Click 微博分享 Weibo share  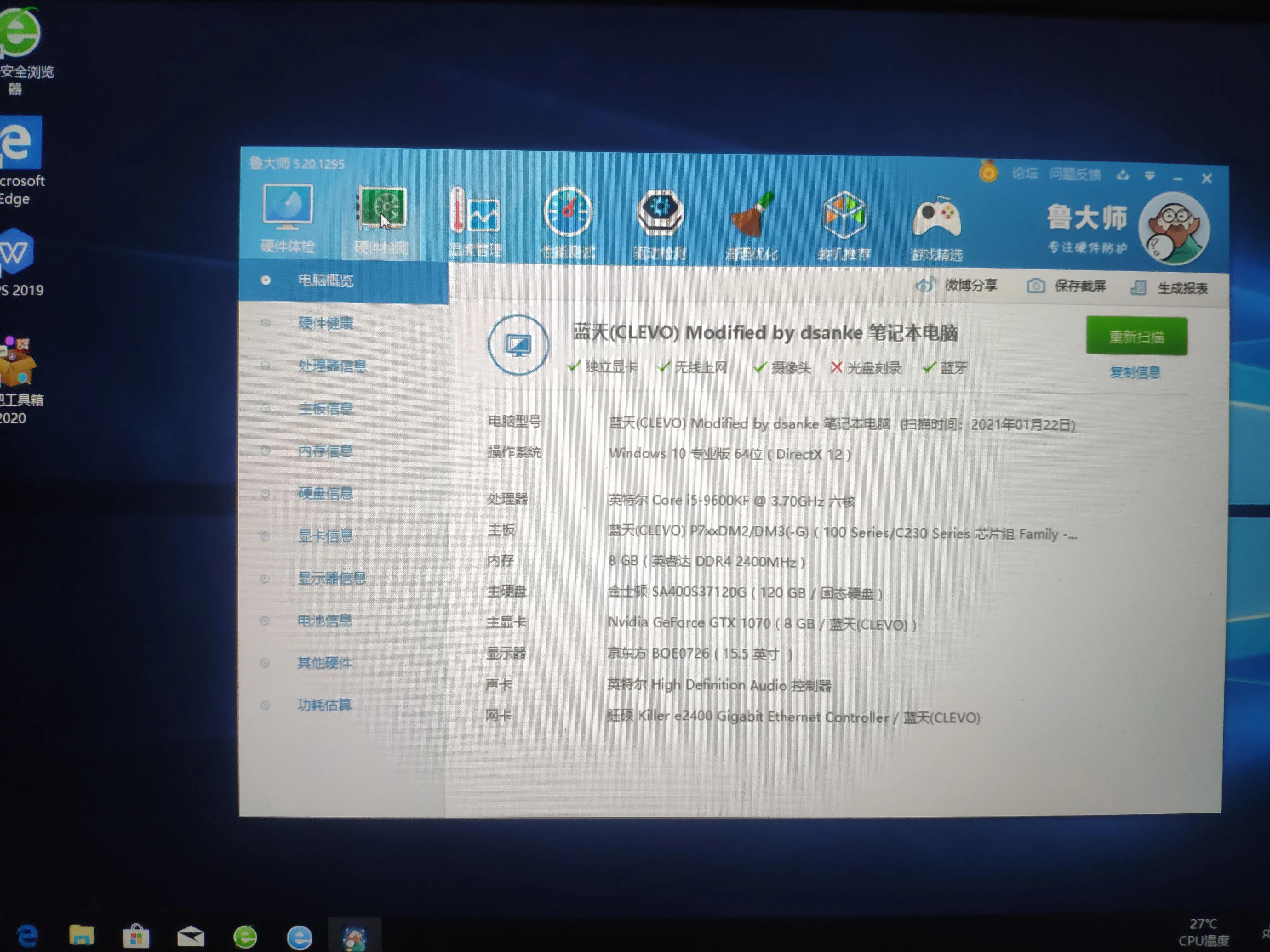(957, 285)
